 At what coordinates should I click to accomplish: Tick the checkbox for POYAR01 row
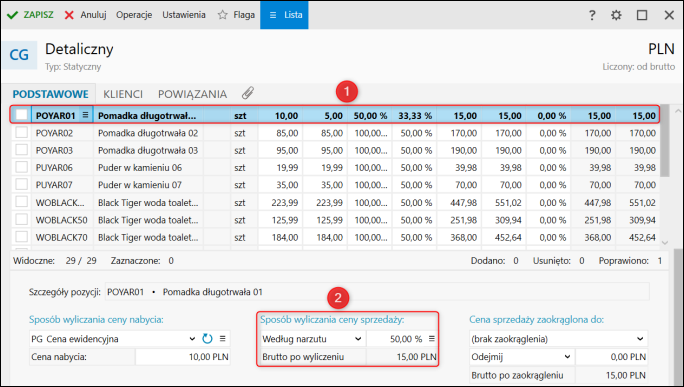(21, 115)
